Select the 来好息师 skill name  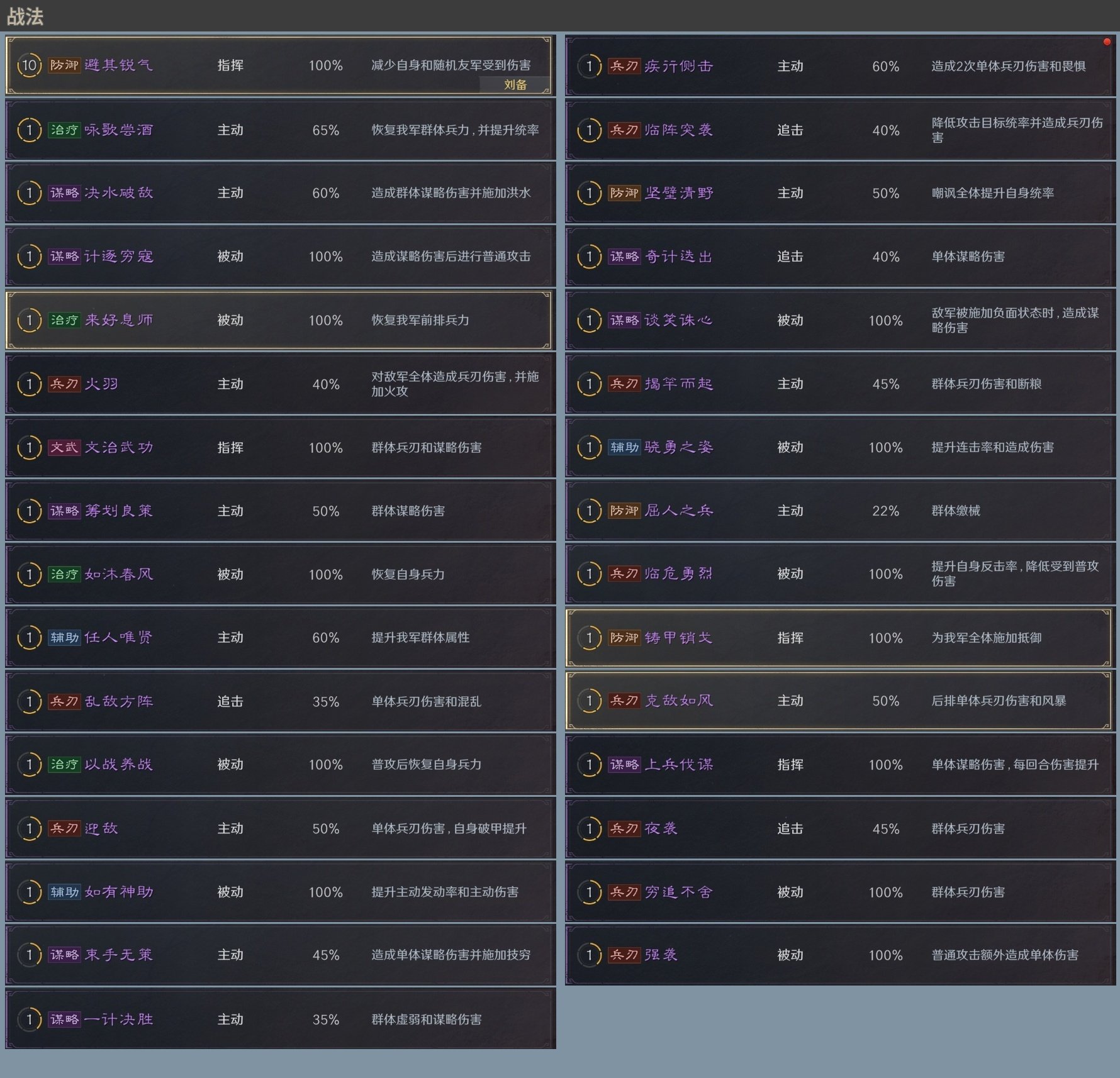119,320
